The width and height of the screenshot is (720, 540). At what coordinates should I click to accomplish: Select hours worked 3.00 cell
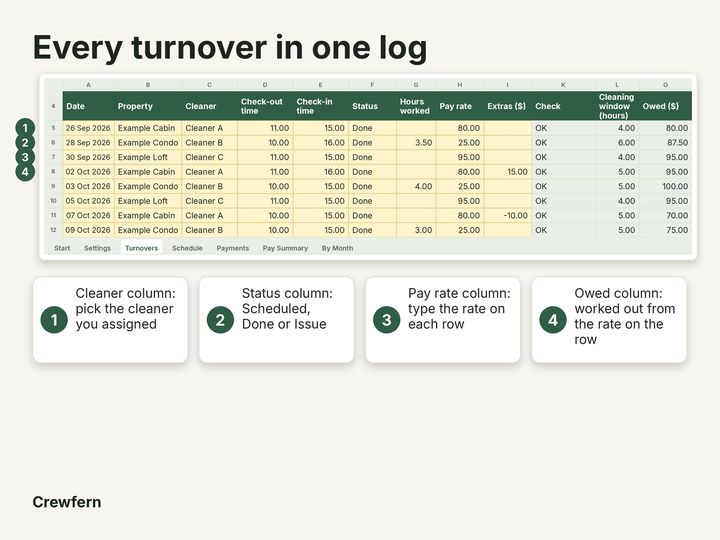click(x=416, y=230)
